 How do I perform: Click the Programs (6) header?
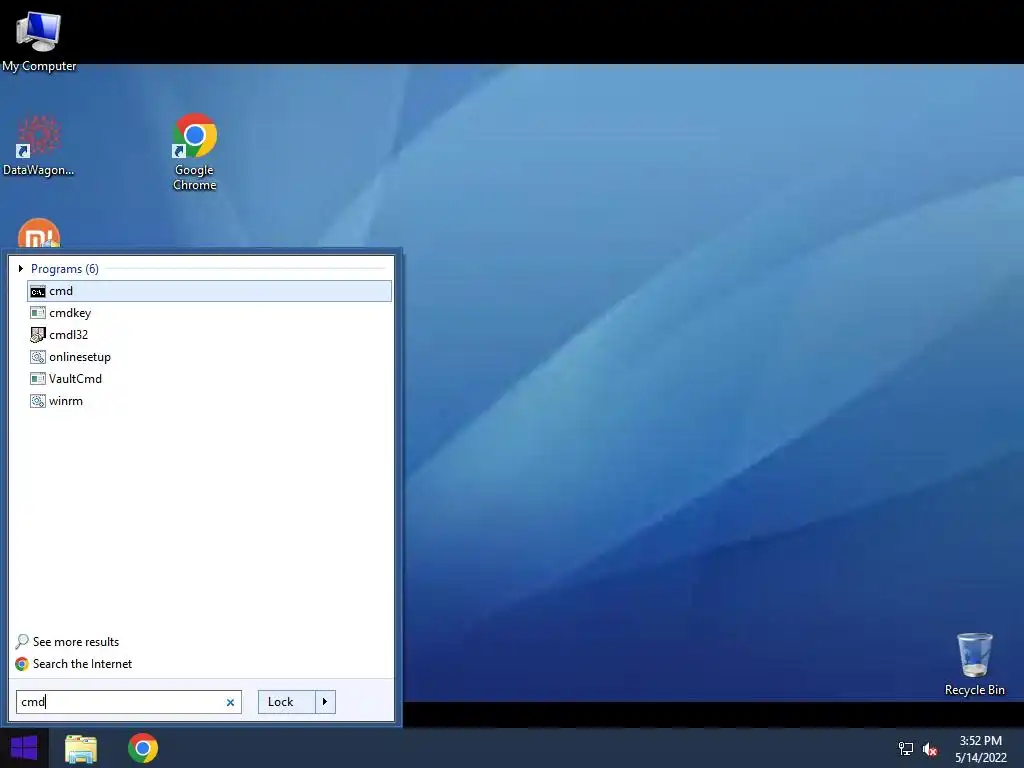pyautogui.click(x=65, y=269)
